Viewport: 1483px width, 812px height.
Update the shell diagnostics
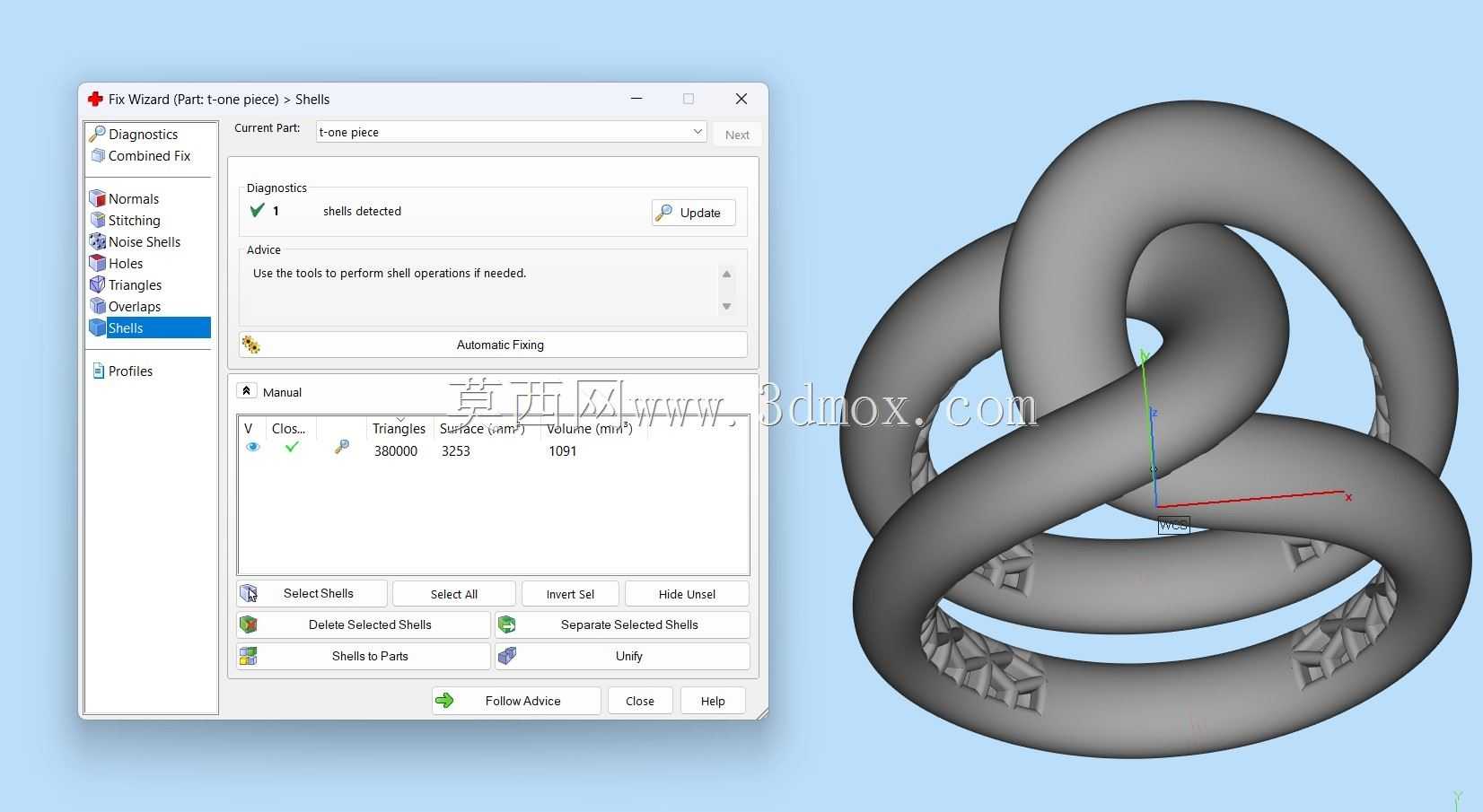tap(693, 213)
